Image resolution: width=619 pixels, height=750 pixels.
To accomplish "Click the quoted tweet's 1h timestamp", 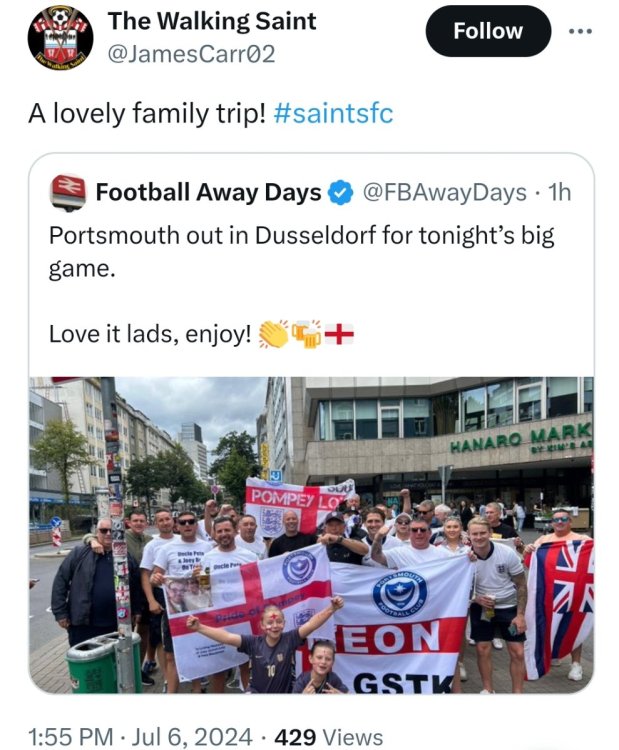I will (560, 192).
